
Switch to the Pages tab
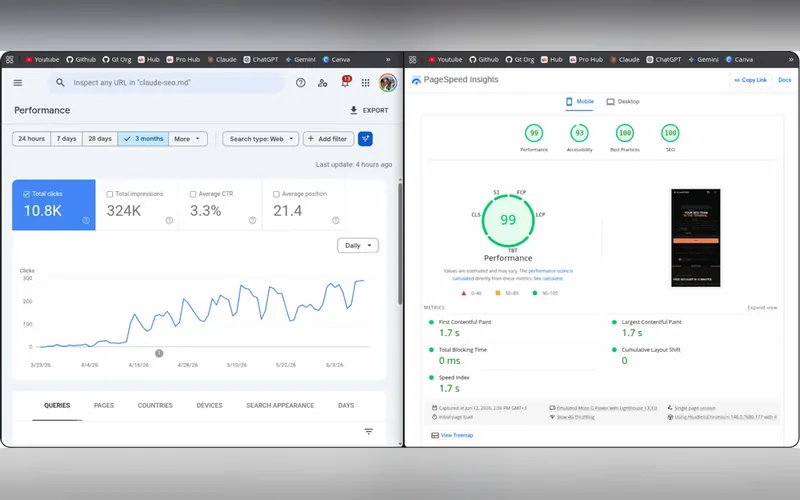pos(104,406)
